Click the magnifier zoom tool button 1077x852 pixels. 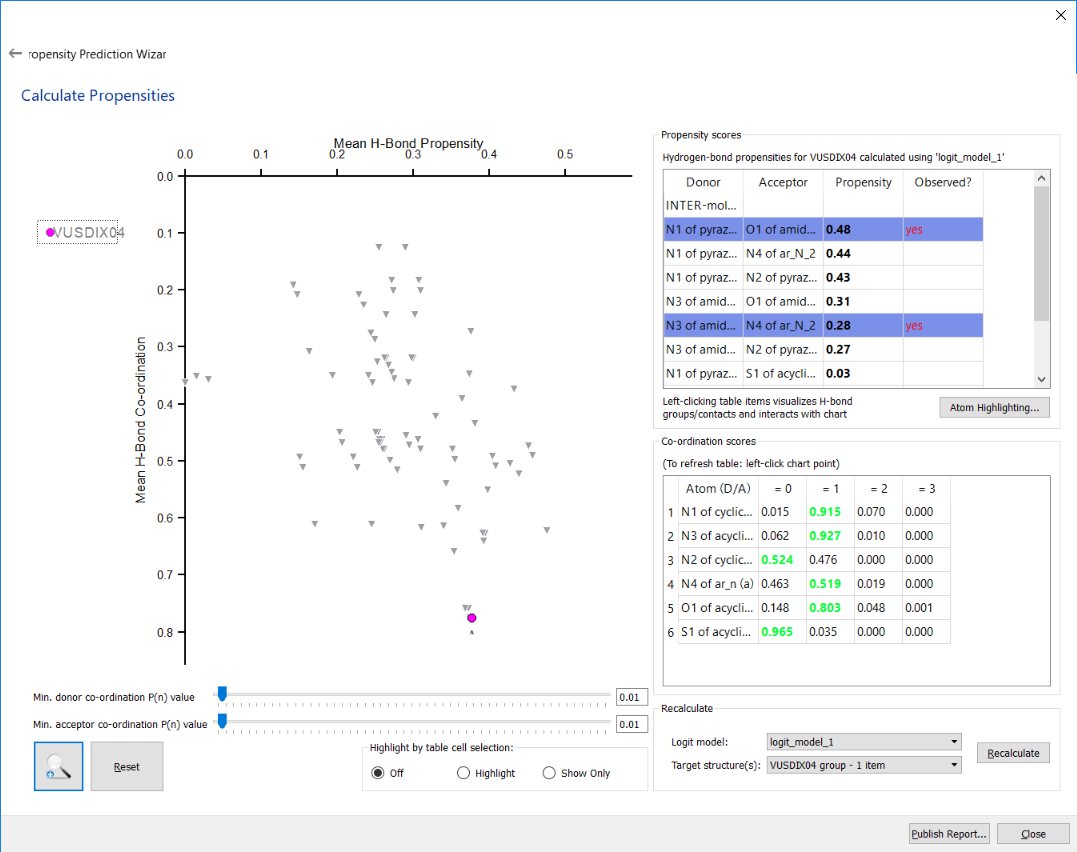(x=59, y=766)
